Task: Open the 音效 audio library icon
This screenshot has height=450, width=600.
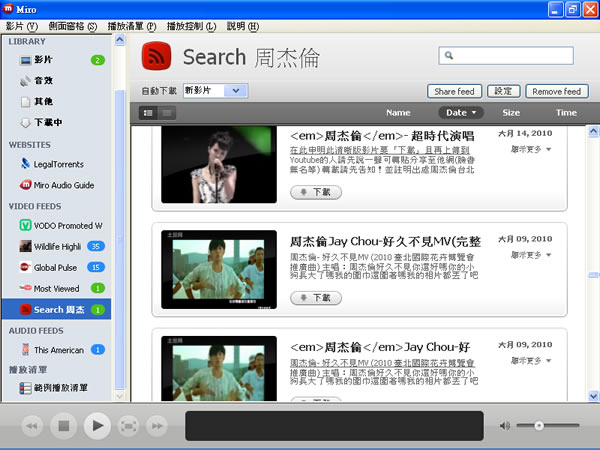Action: coord(26,81)
